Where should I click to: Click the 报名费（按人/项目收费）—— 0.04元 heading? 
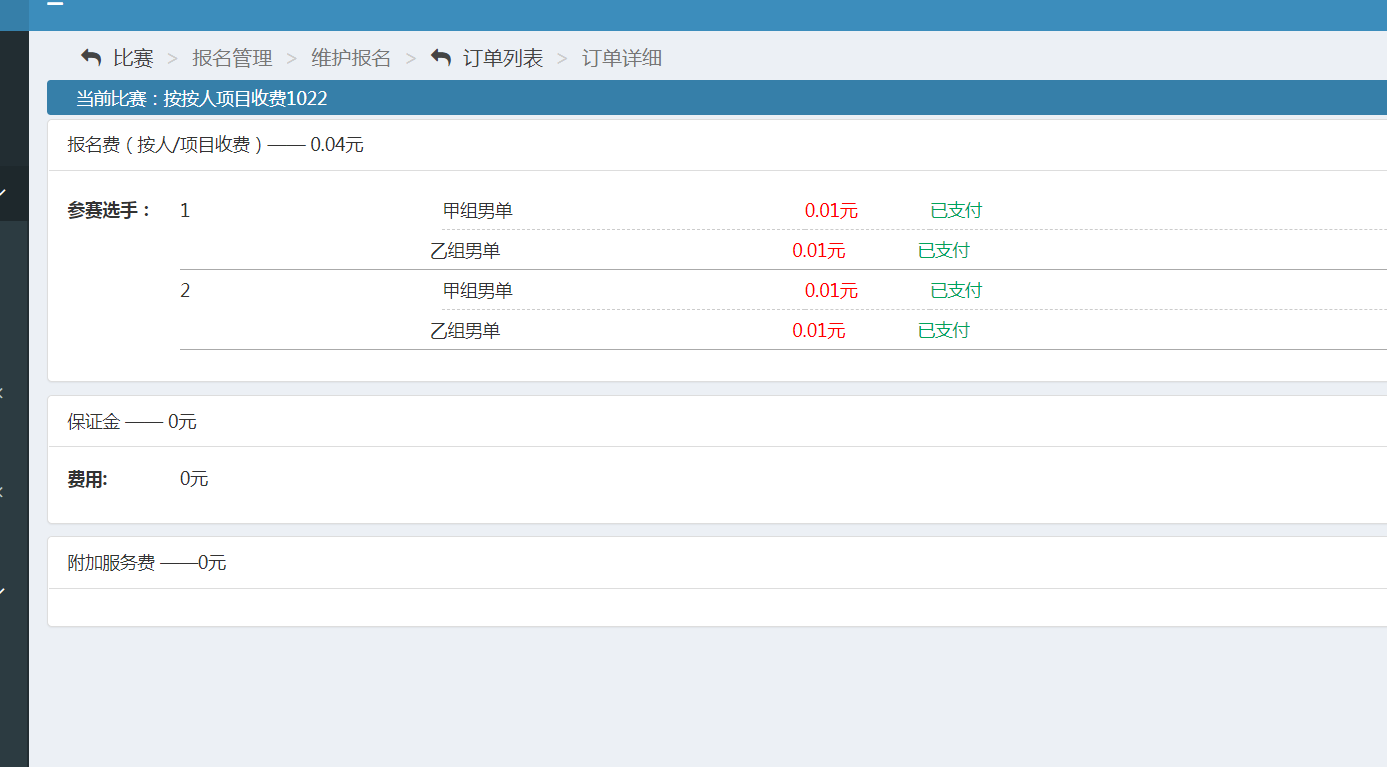pos(216,145)
